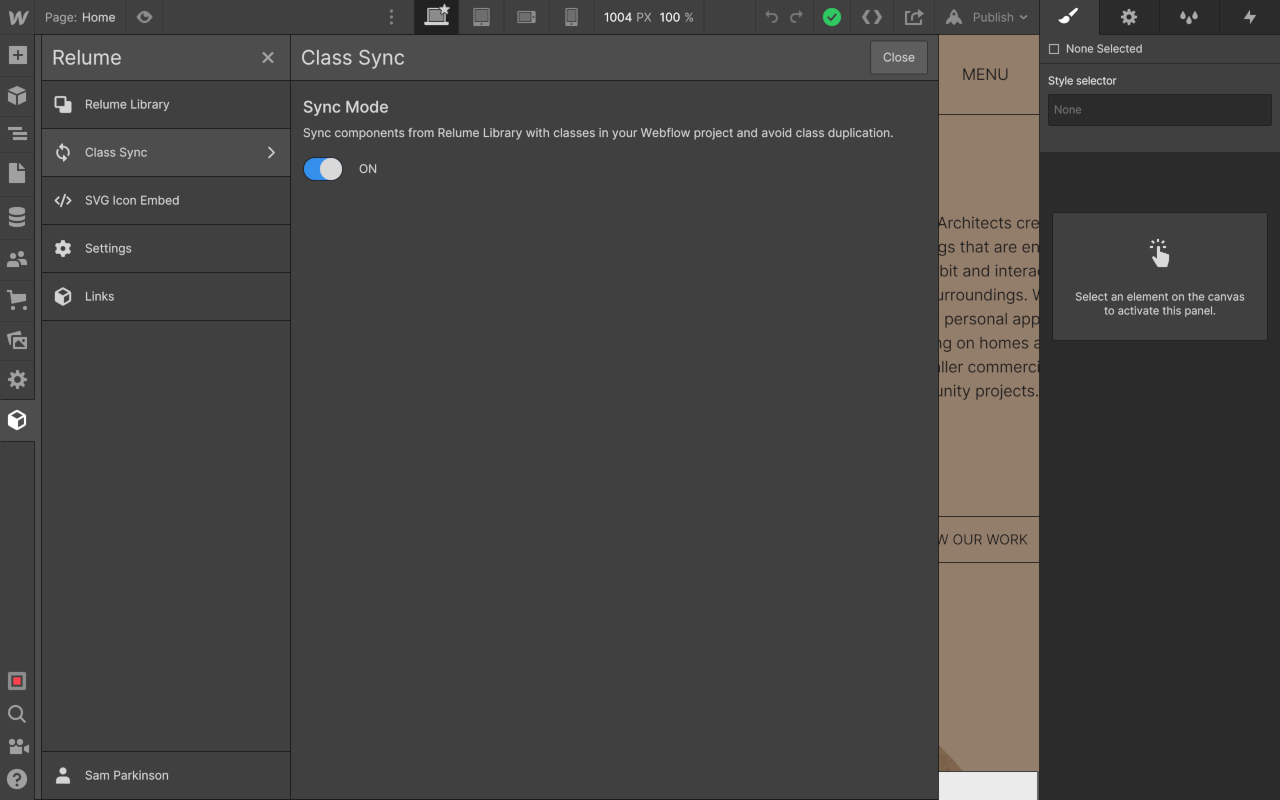The width and height of the screenshot is (1280, 800).
Task: Disable the Sync Mode toggle
Action: 322,168
